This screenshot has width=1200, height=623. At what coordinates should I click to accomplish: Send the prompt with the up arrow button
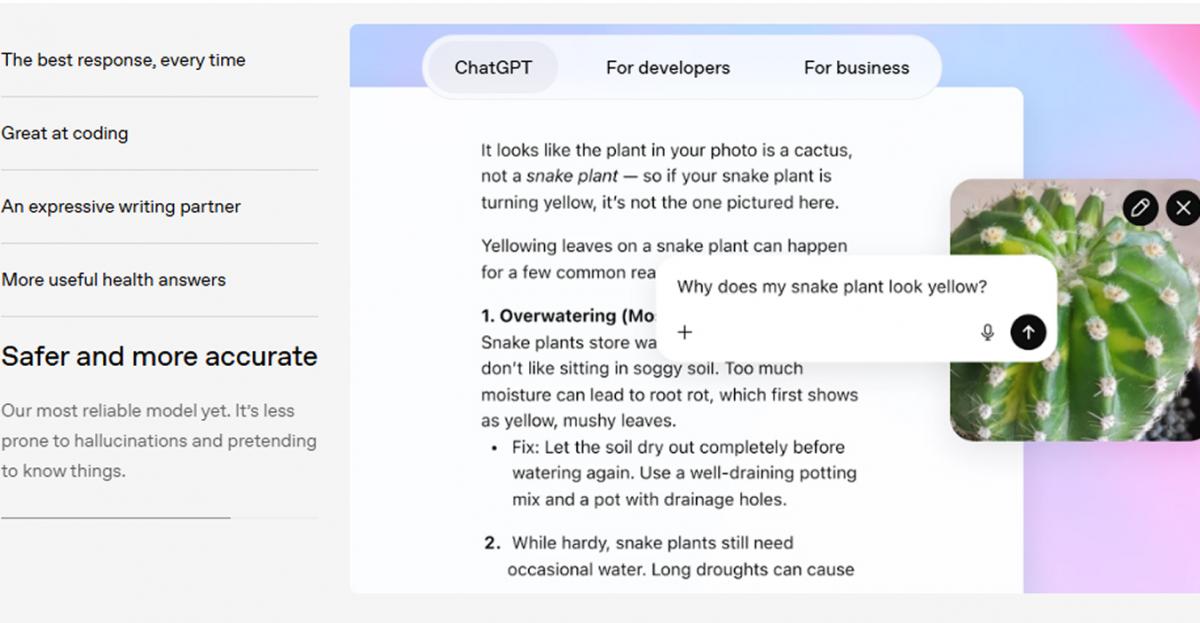[x=1028, y=332]
